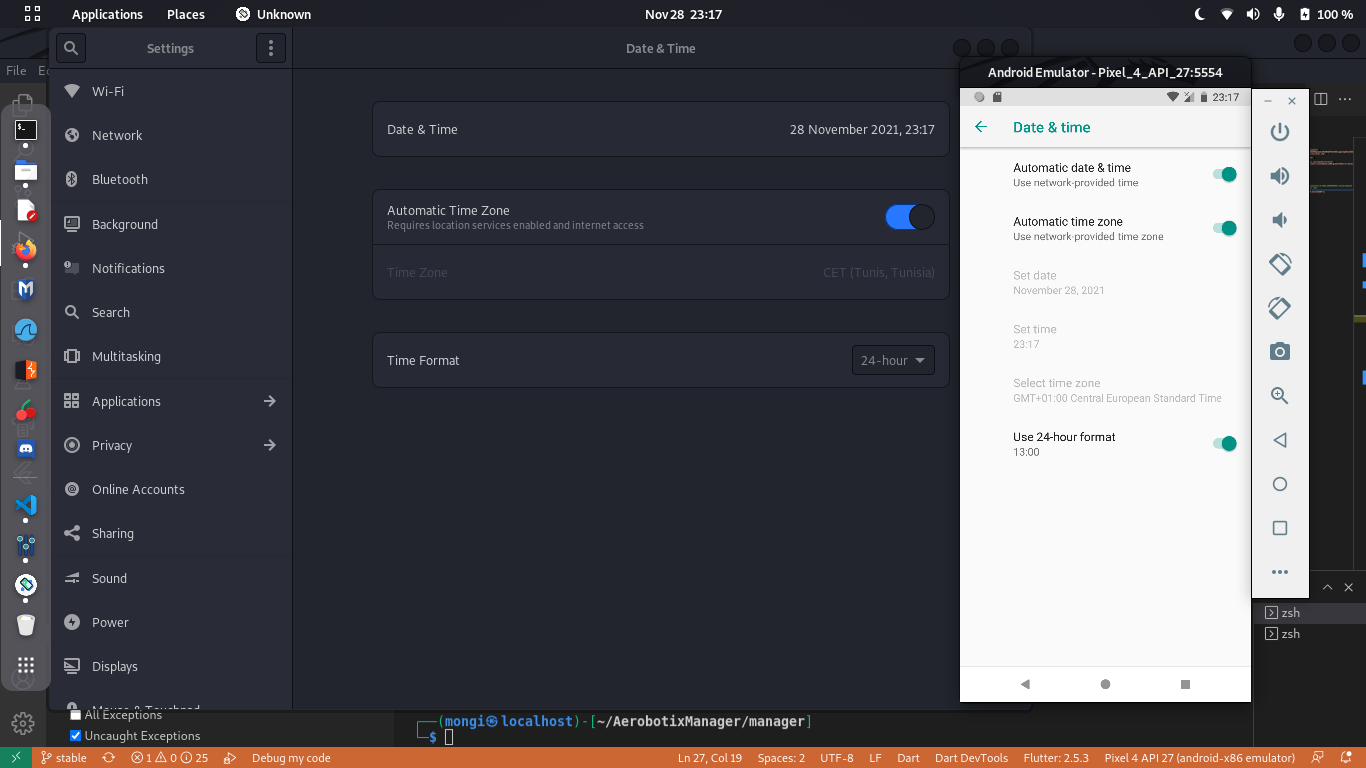Rotate emulator right

click(1280, 308)
